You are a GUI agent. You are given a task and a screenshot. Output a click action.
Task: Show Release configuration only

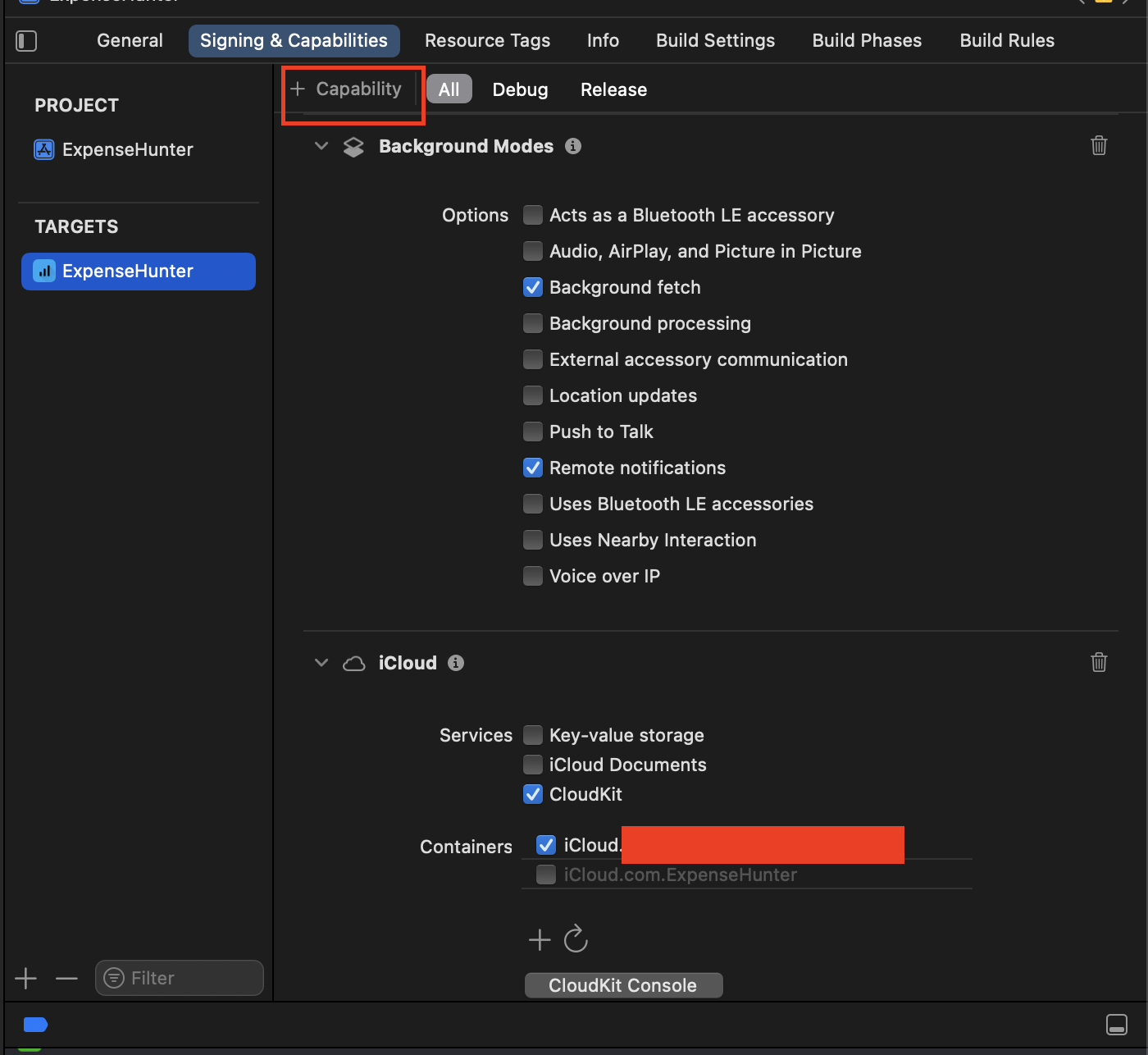point(613,89)
